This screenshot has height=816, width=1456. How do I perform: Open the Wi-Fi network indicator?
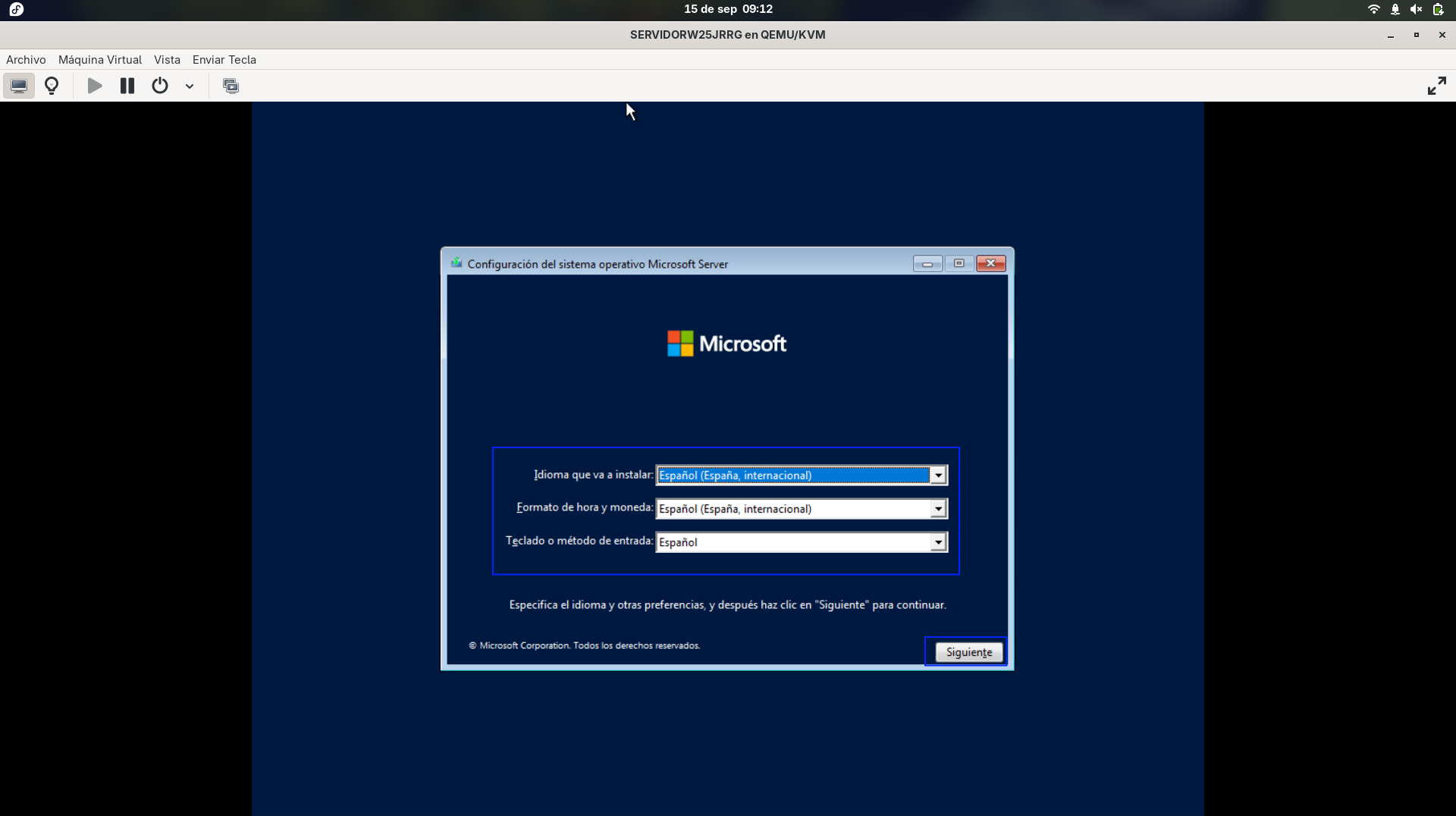(x=1373, y=9)
